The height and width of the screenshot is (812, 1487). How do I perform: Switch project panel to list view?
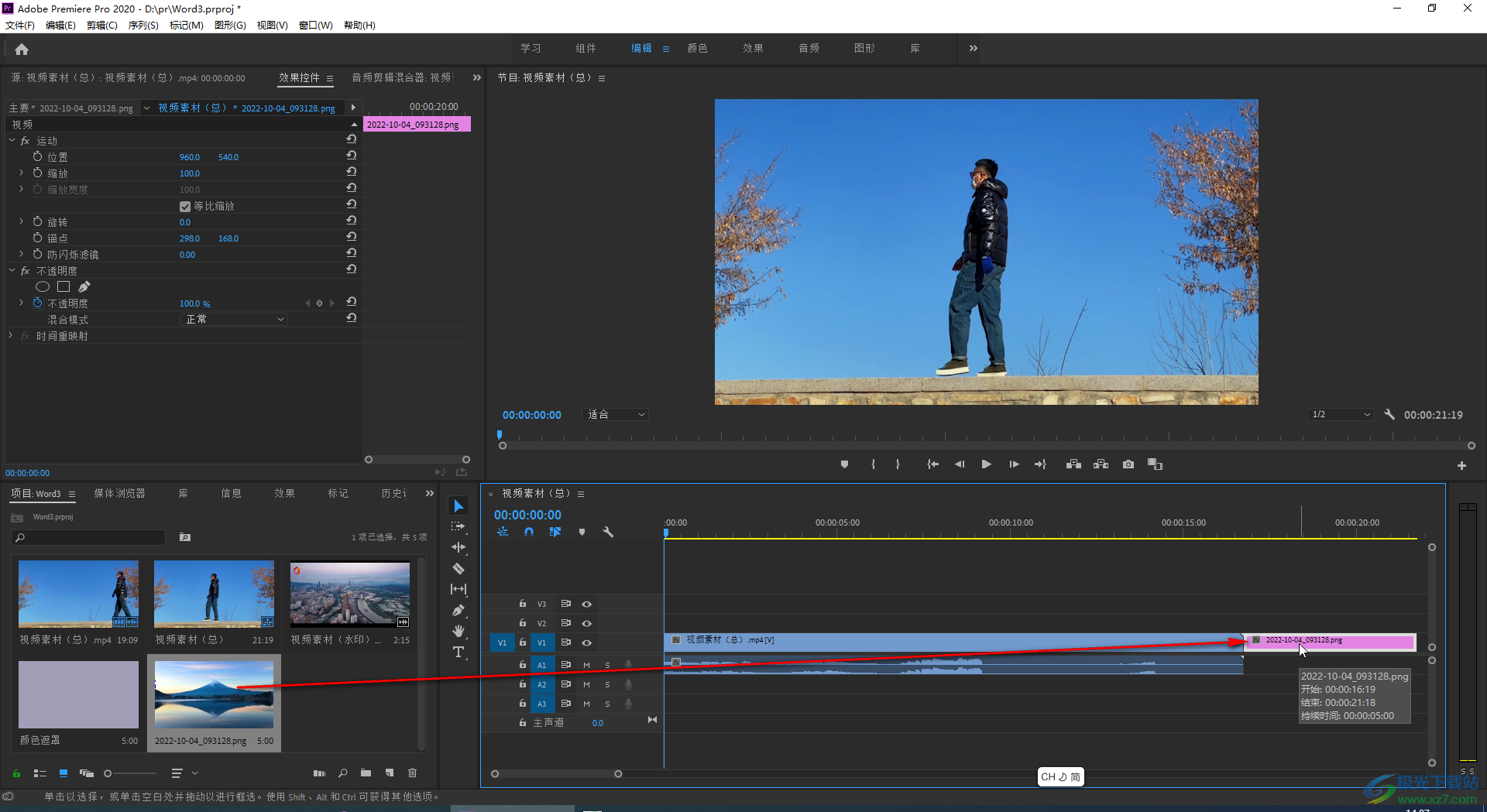tap(40, 773)
